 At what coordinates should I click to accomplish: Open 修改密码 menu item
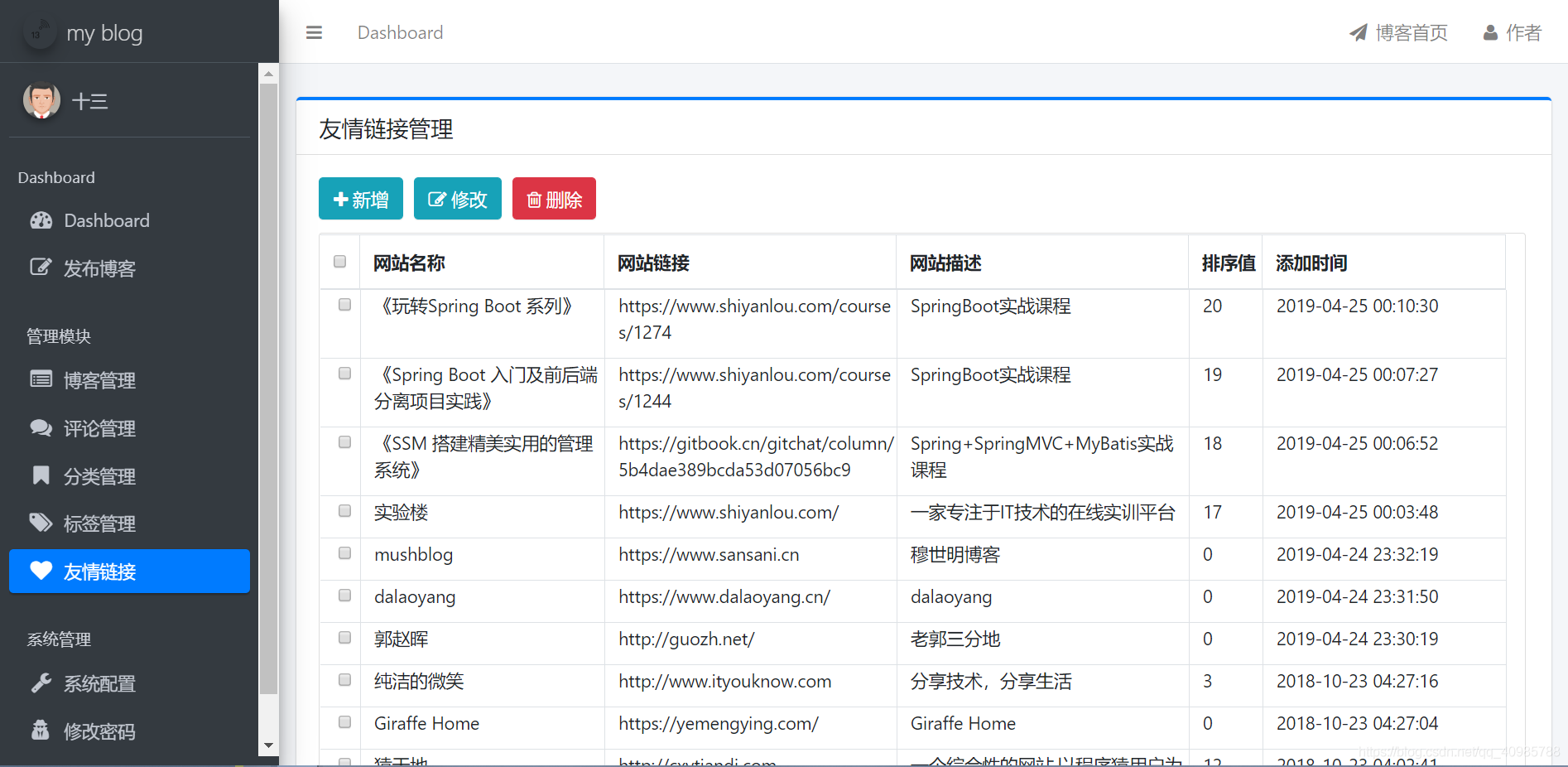129,731
